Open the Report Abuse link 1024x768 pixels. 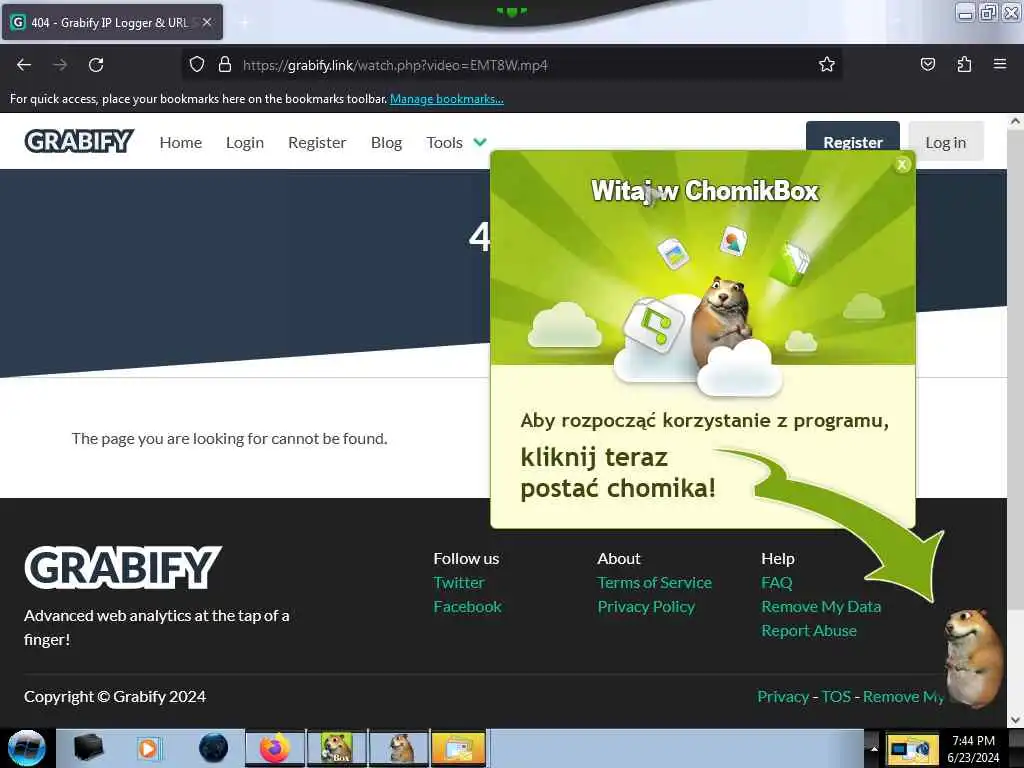pos(808,631)
